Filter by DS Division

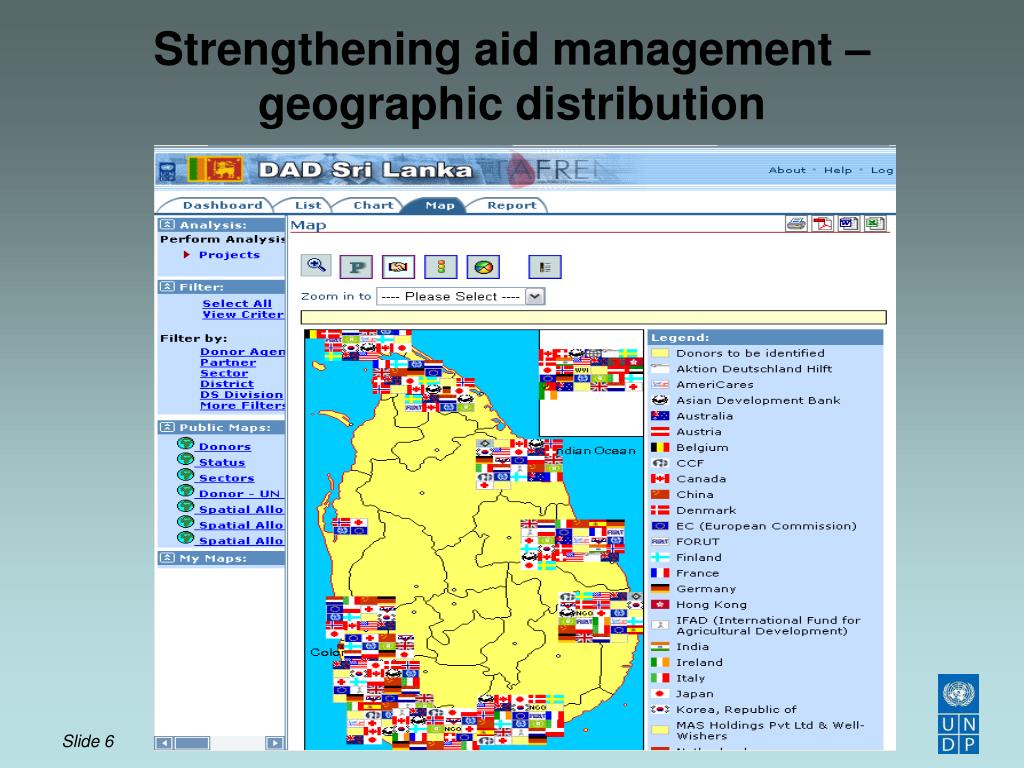[242, 394]
